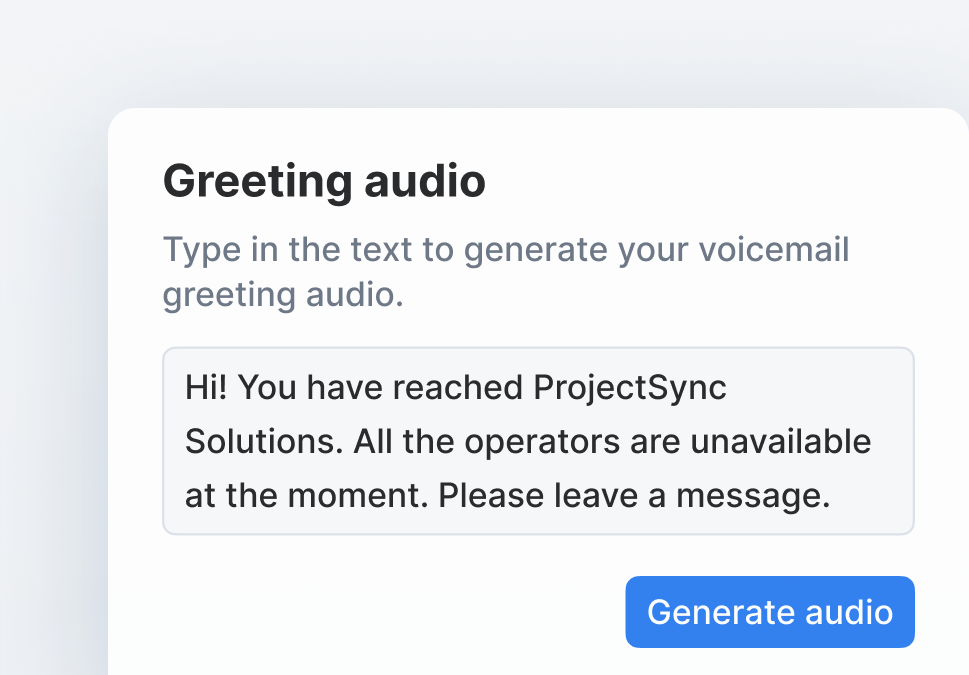Click the label text on the blue button
This screenshot has width=969, height=675.
click(x=769, y=612)
